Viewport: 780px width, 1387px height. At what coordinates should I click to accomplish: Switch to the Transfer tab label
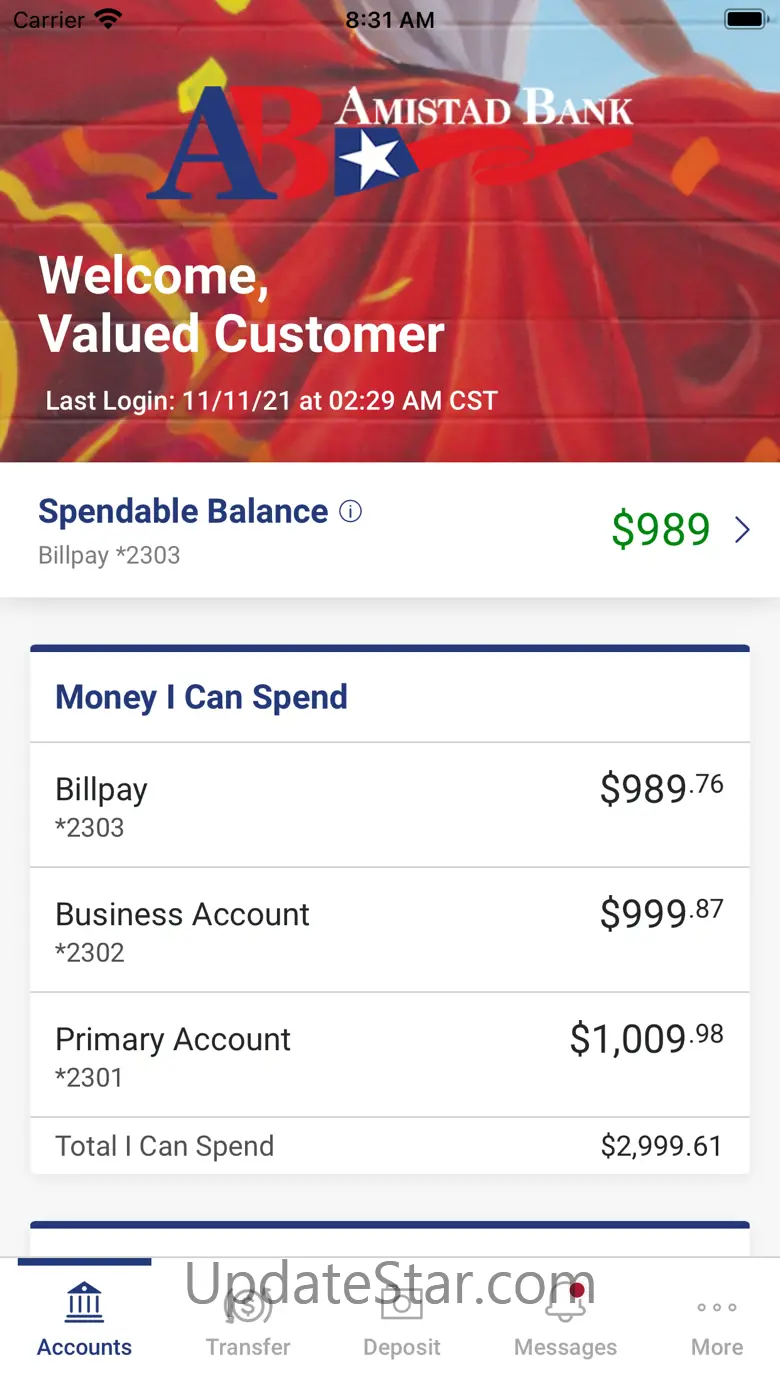click(x=248, y=1347)
